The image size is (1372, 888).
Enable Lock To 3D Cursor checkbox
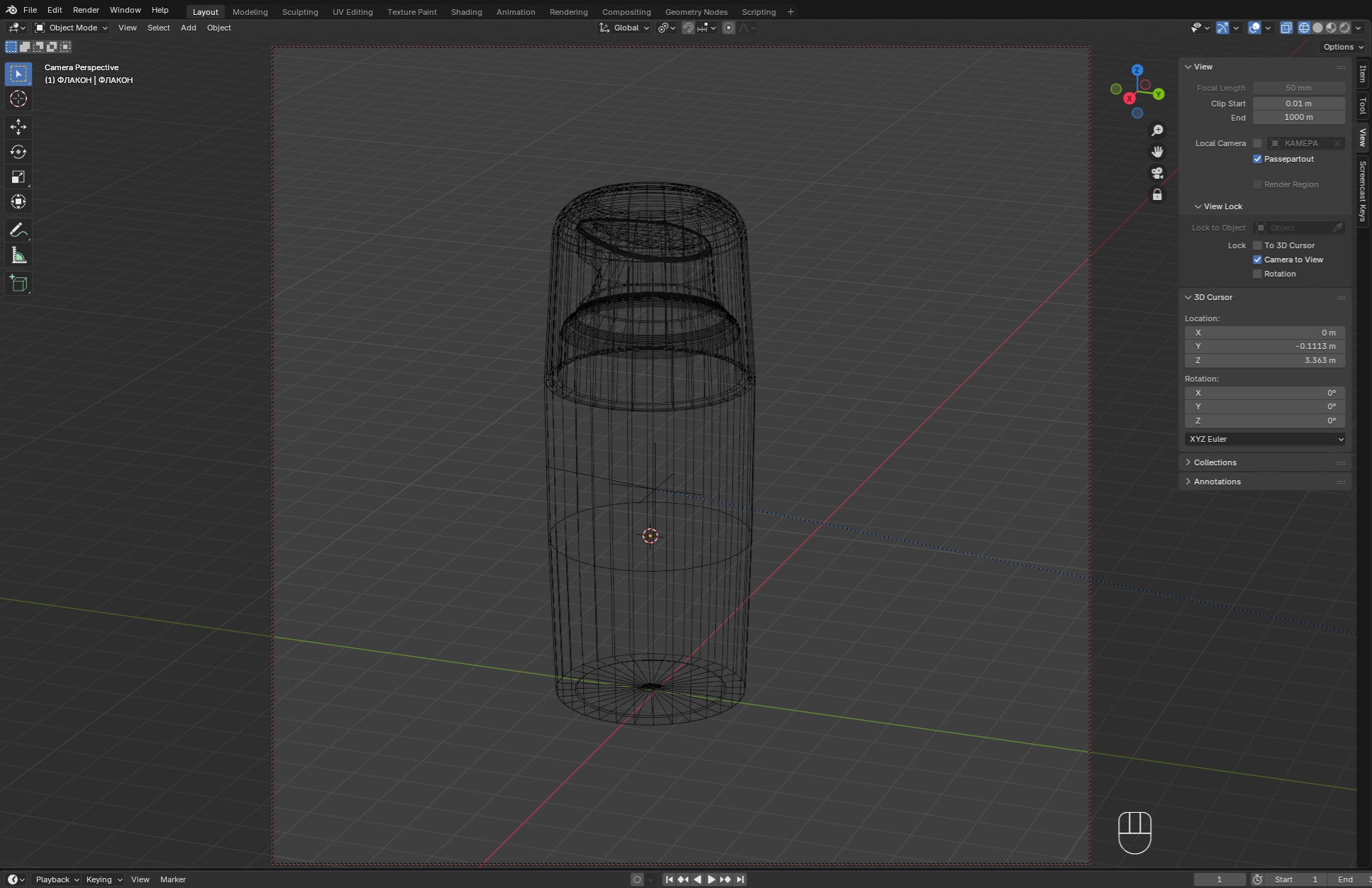point(1258,245)
